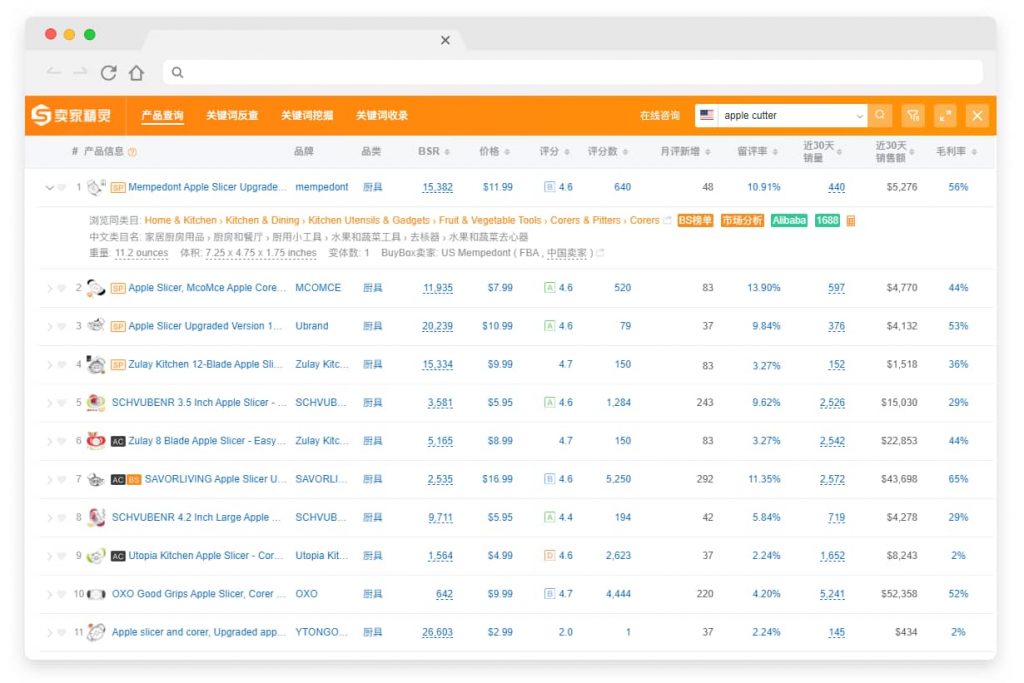Image resolution: width=1024 pixels, height=683 pixels.
Task: Open the filter funnel icon in header
Action: 912,116
